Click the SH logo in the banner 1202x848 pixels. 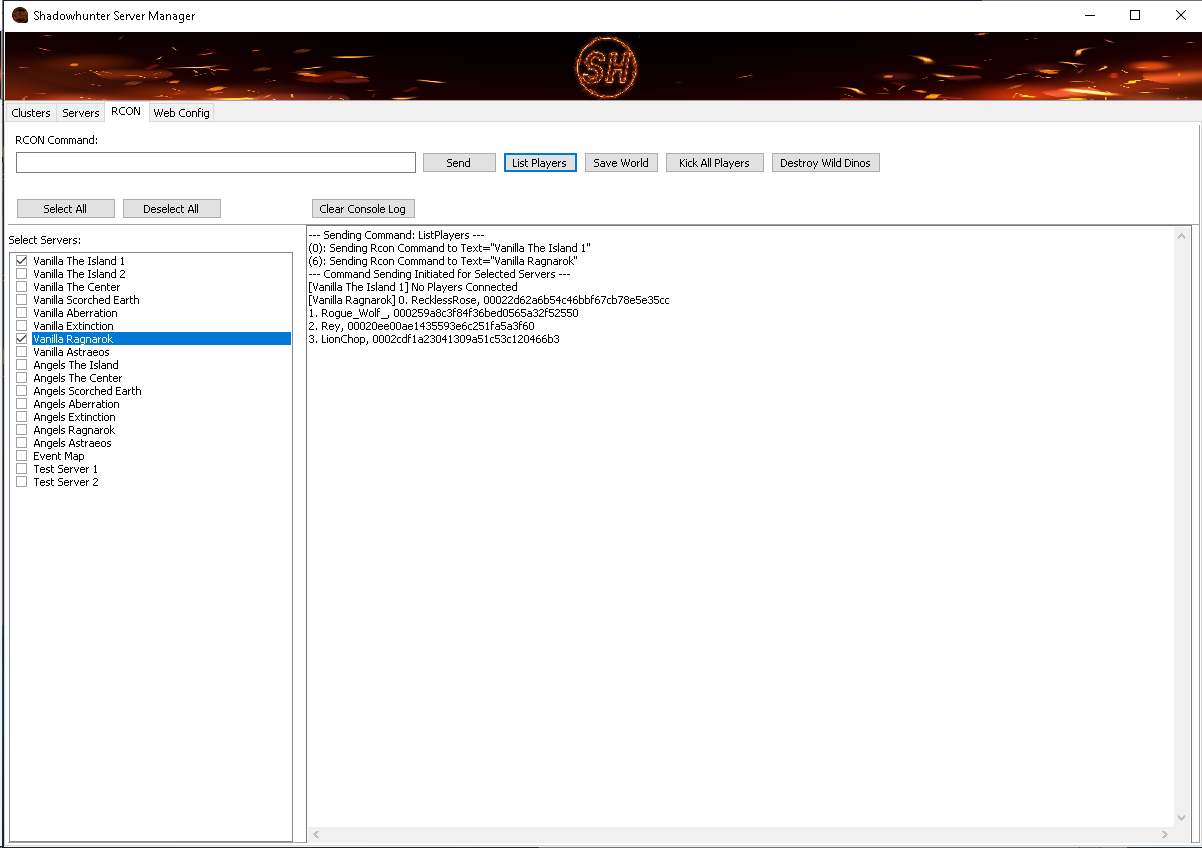tap(608, 67)
